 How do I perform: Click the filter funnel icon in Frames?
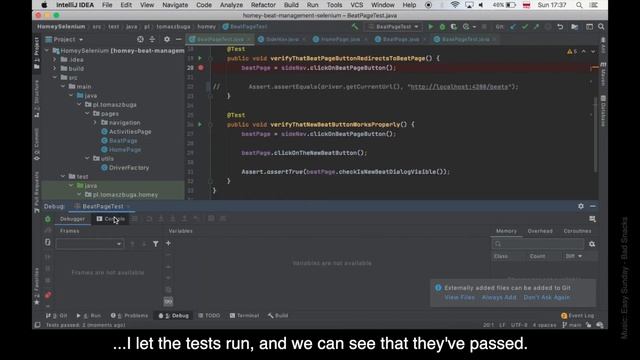coord(156,244)
